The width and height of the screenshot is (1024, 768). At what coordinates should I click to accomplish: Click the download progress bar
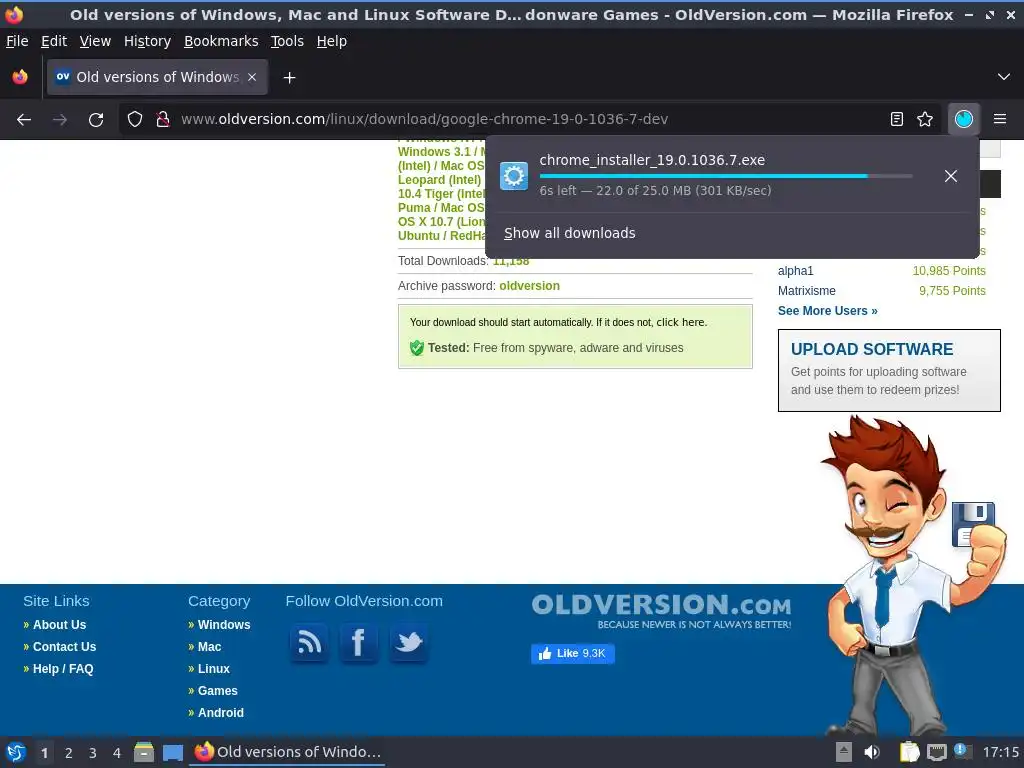(726, 176)
